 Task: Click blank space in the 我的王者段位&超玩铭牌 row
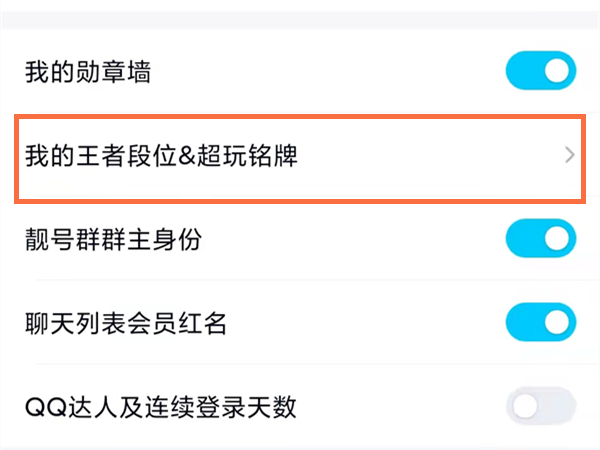point(430,156)
